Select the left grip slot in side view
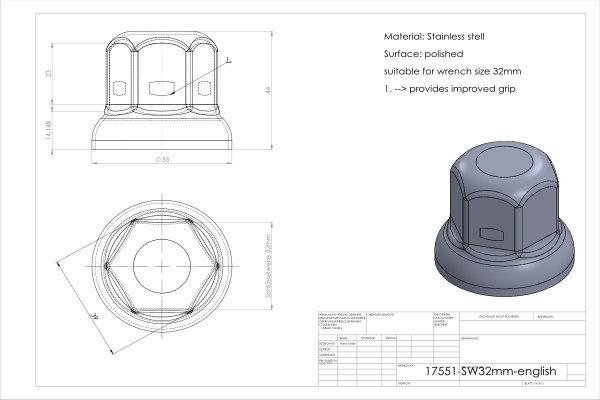This screenshot has width=600, height=400. (120, 88)
